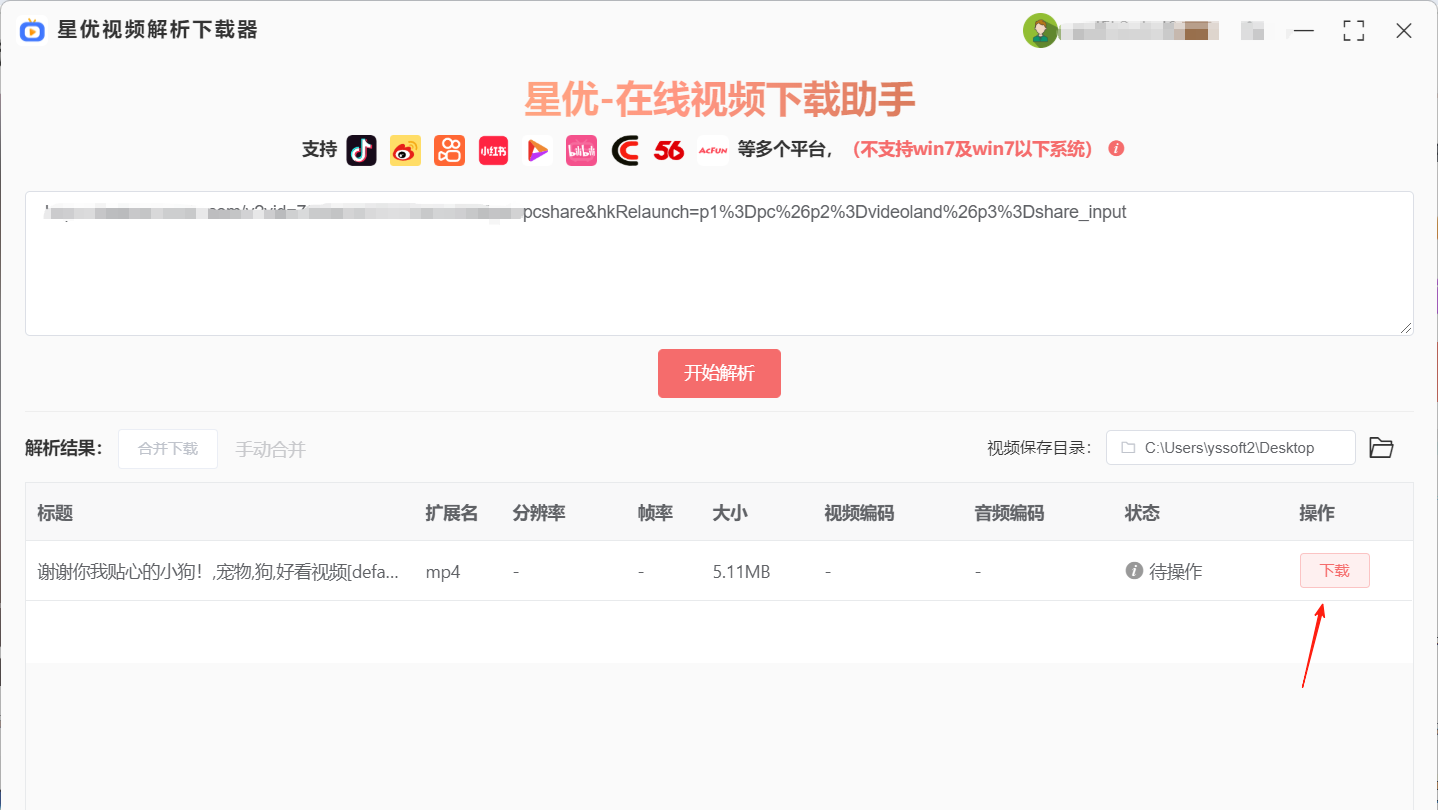Toggle fullscreen with the title bar icon
This screenshot has height=810, width=1438.
(x=1354, y=31)
